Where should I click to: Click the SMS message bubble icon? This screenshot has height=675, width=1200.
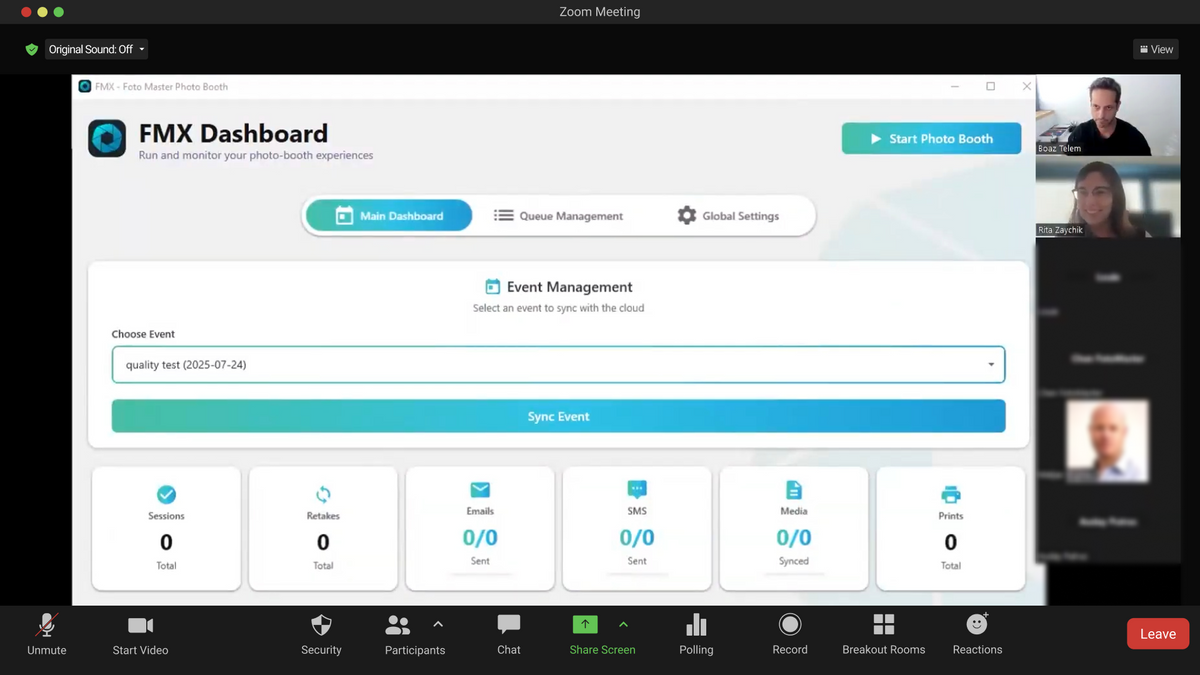coord(637,490)
